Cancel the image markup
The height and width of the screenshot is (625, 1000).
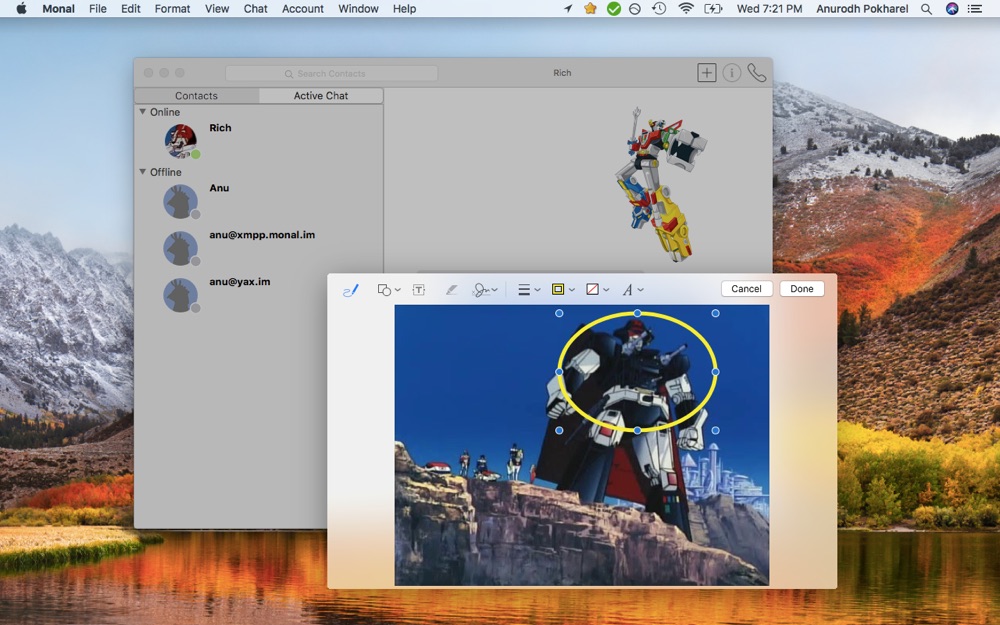746,289
